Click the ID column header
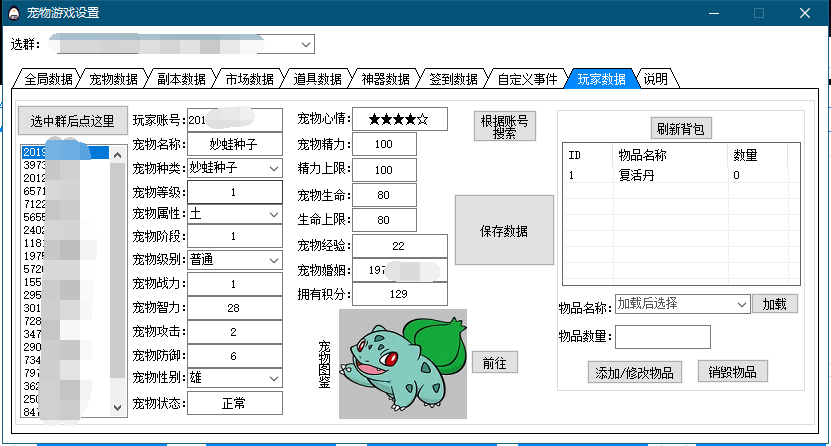Image resolution: width=831 pixels, height=446 pixels. click(x=588, y=155)
